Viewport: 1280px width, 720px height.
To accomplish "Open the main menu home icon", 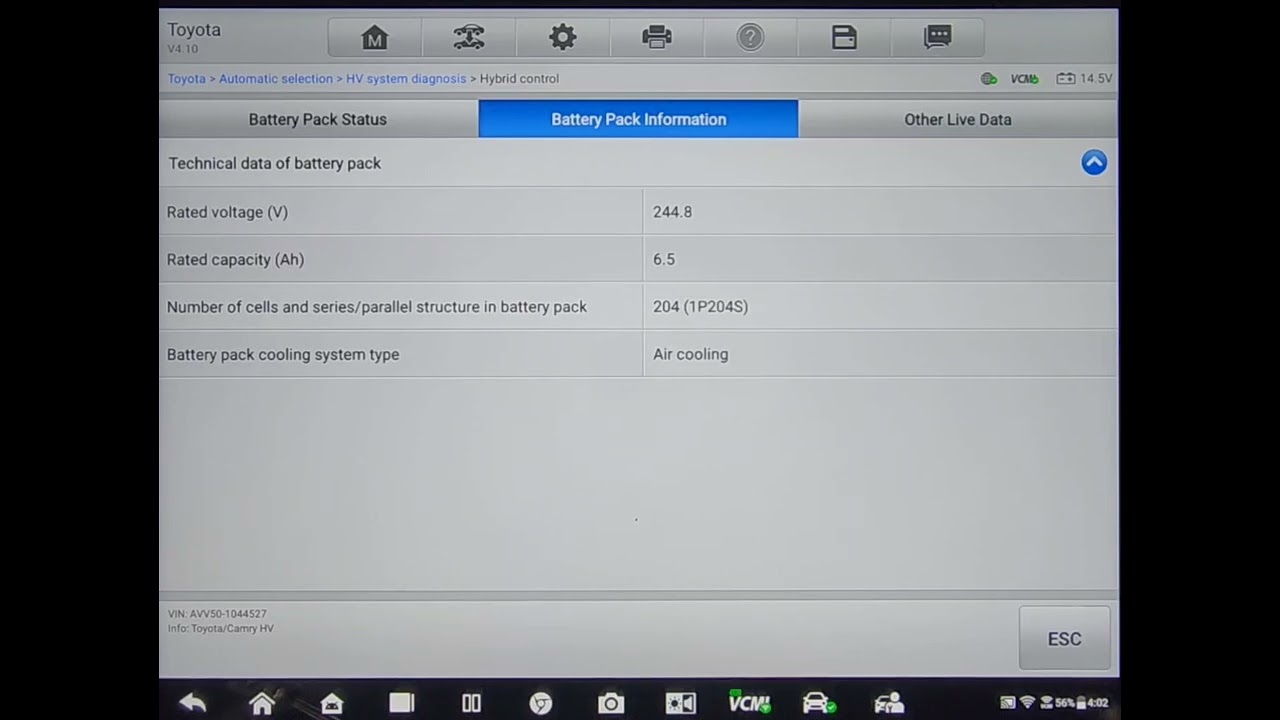I will [375, 38].
